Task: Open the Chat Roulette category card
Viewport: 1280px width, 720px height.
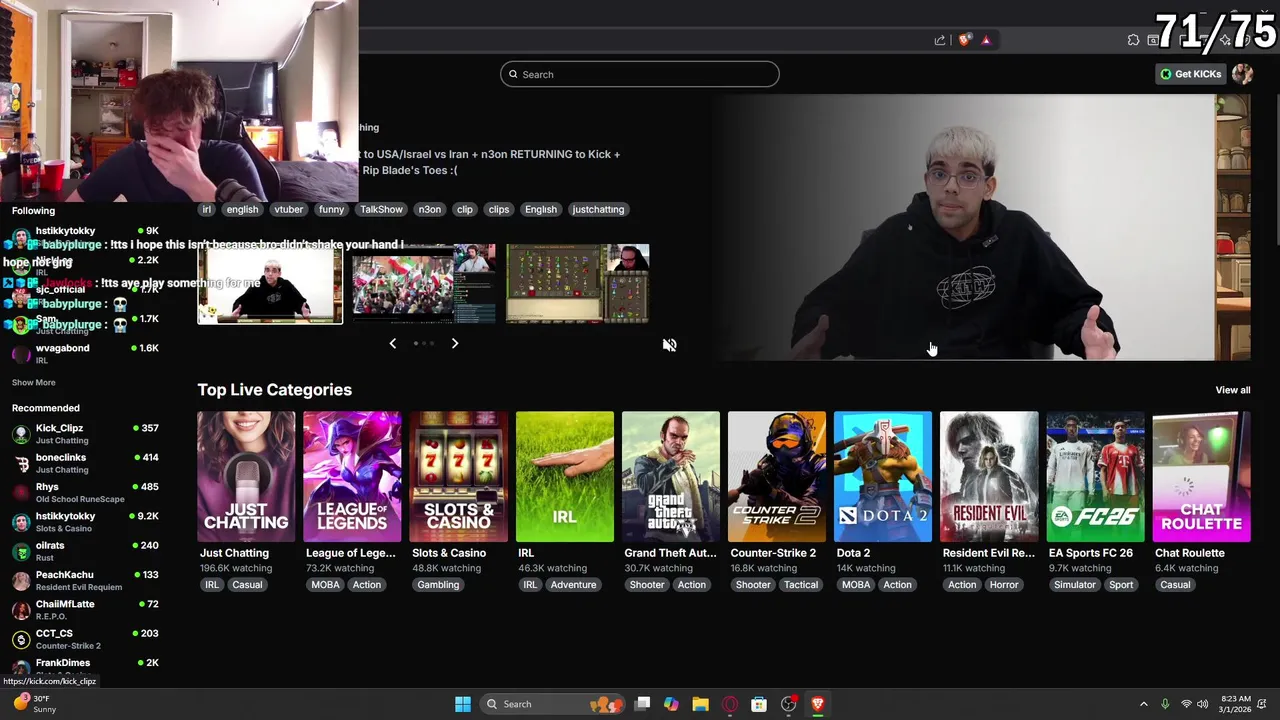Action: click(1201, 476)
